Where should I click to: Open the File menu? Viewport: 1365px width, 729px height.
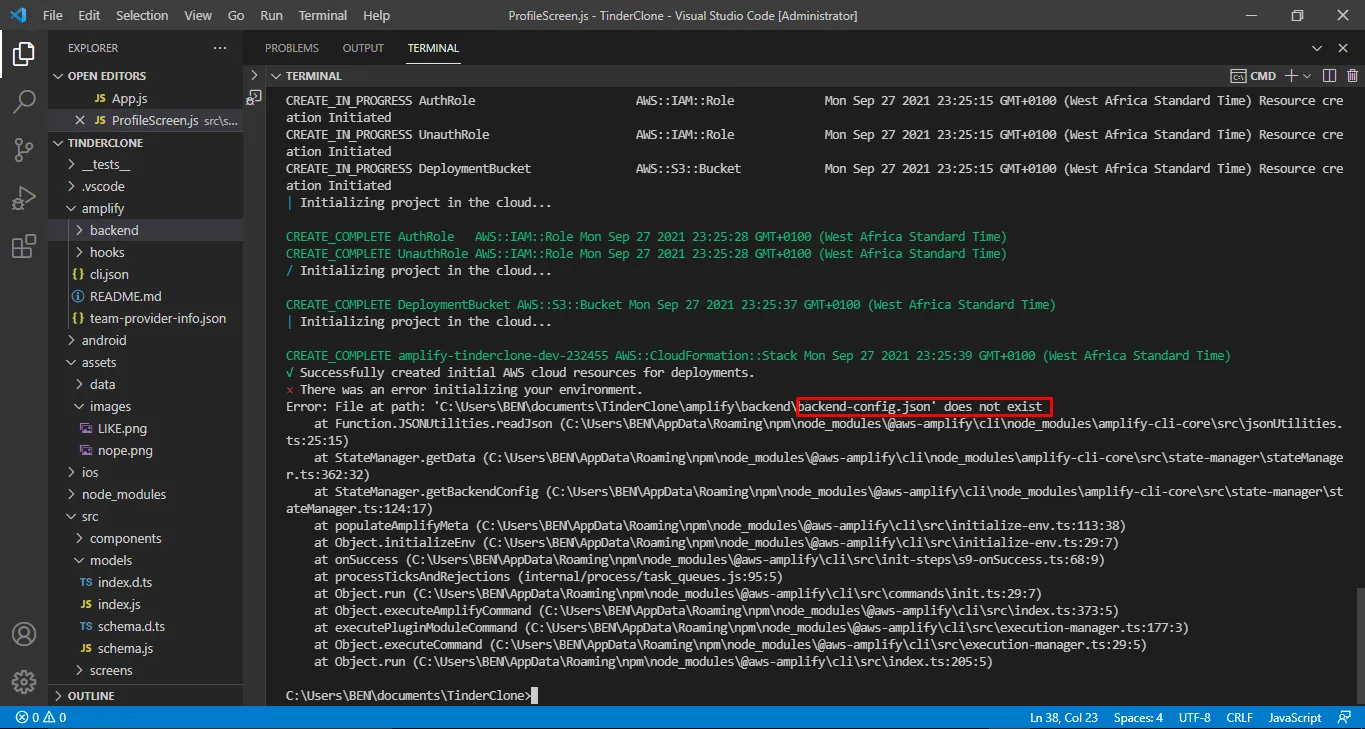coord(53,16)
